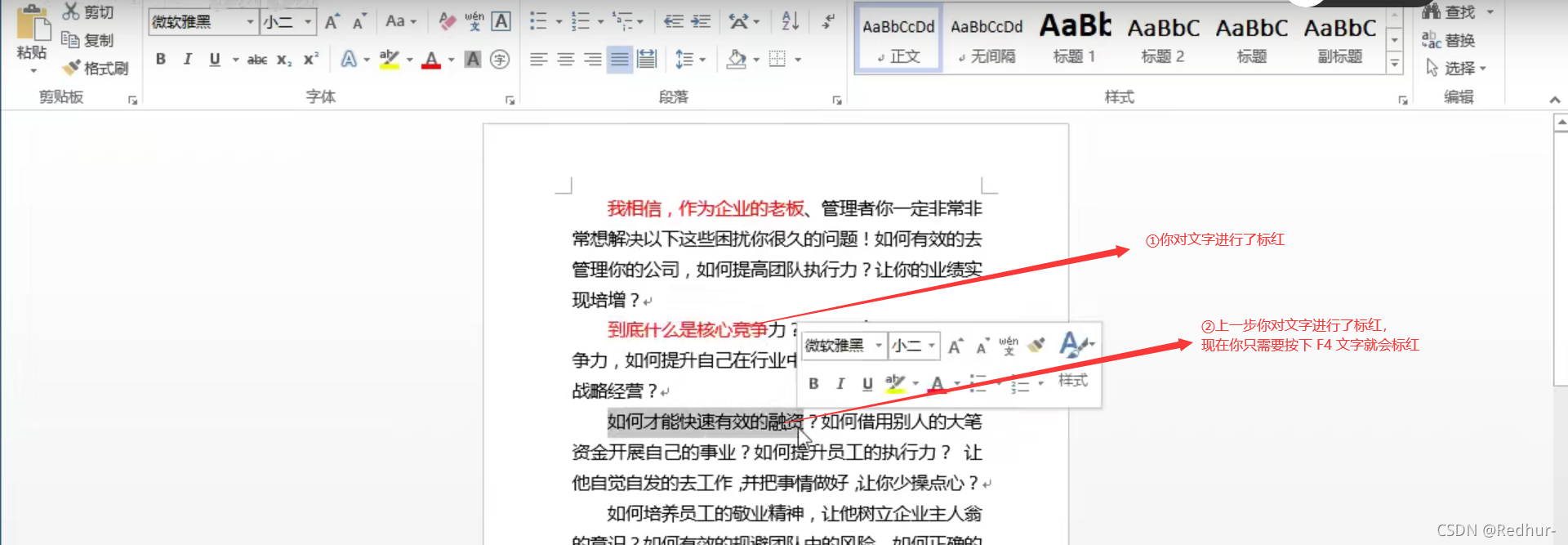Select the 副标题 style
This screenshot has height=545, width=1568.
click(x=1339, y=38)
